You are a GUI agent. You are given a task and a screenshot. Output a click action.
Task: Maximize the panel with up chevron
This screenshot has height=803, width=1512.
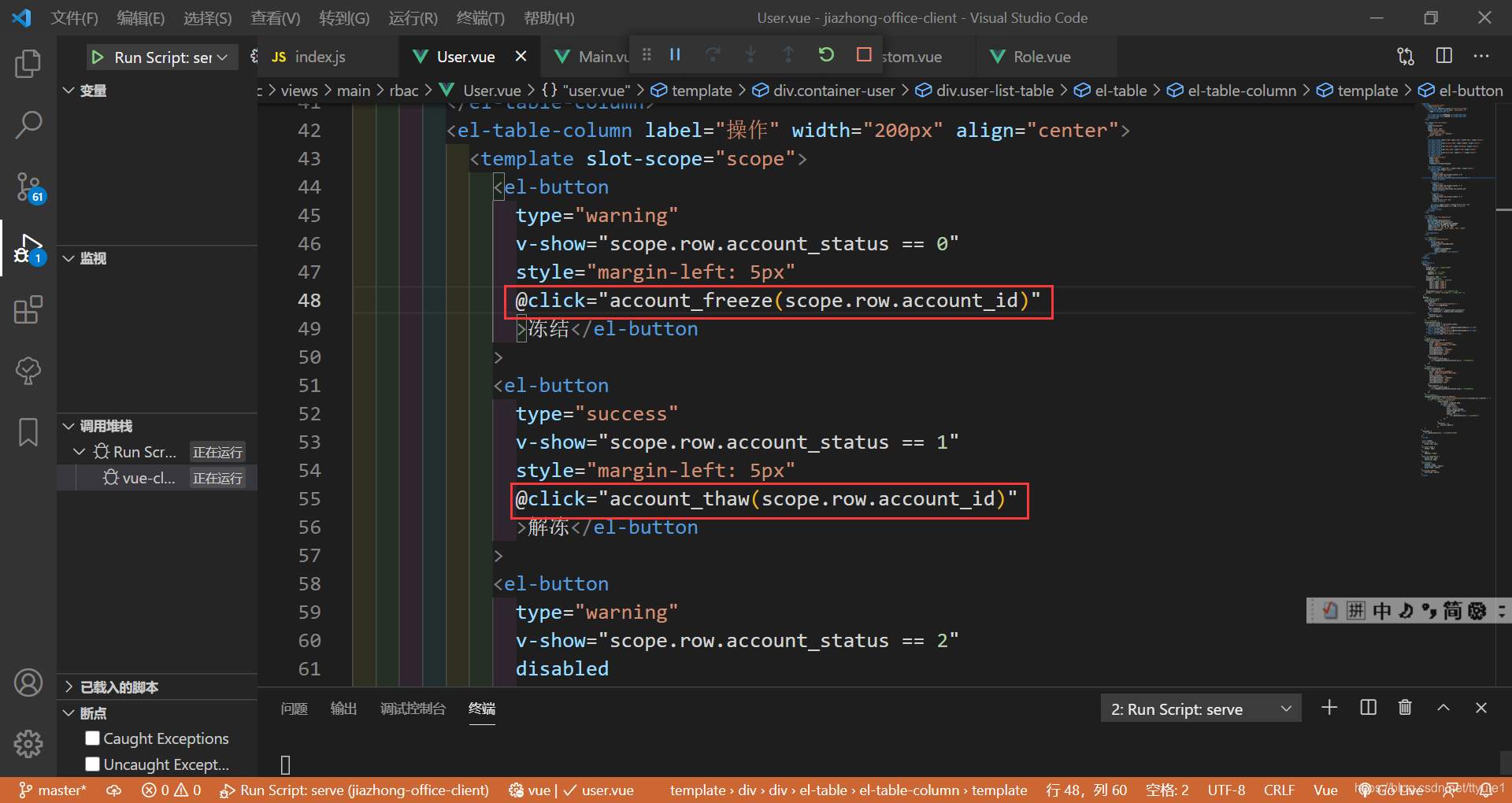[1443, 708]
